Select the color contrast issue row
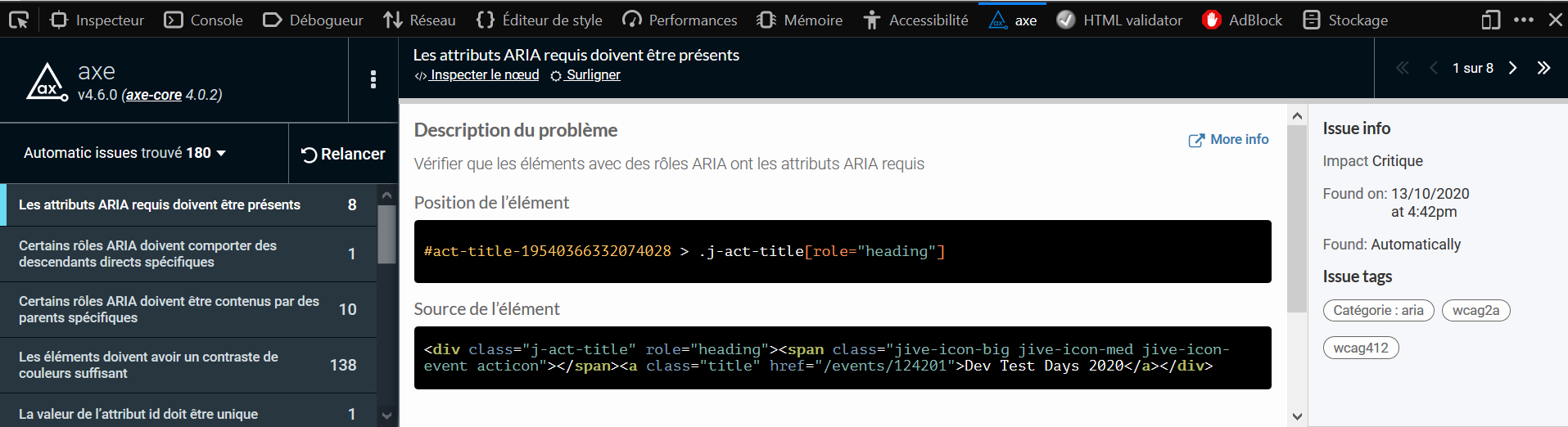 188,365
